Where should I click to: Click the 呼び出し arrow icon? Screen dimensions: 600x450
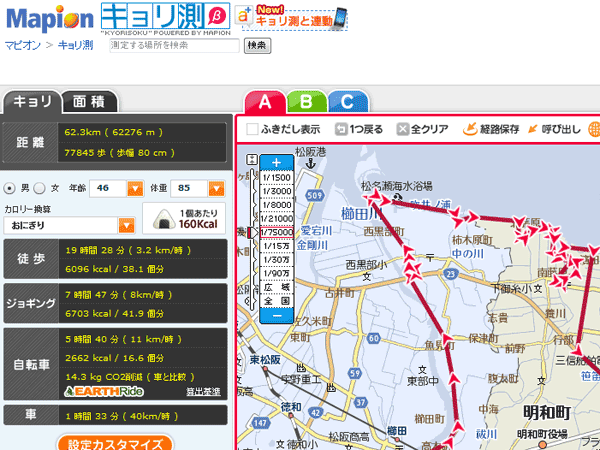tap(533, 129)
